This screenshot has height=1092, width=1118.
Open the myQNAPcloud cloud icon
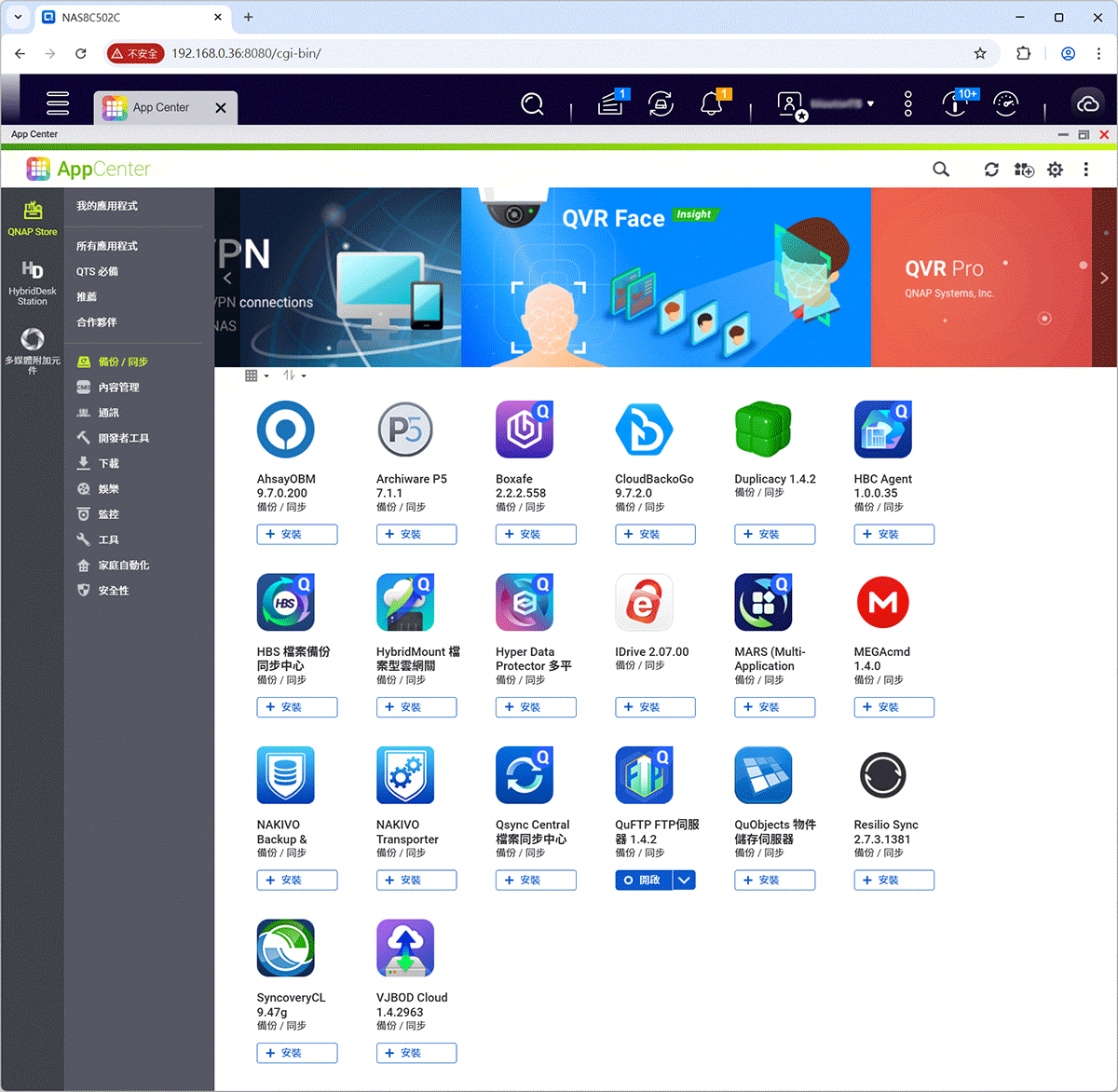(1087, 103)
